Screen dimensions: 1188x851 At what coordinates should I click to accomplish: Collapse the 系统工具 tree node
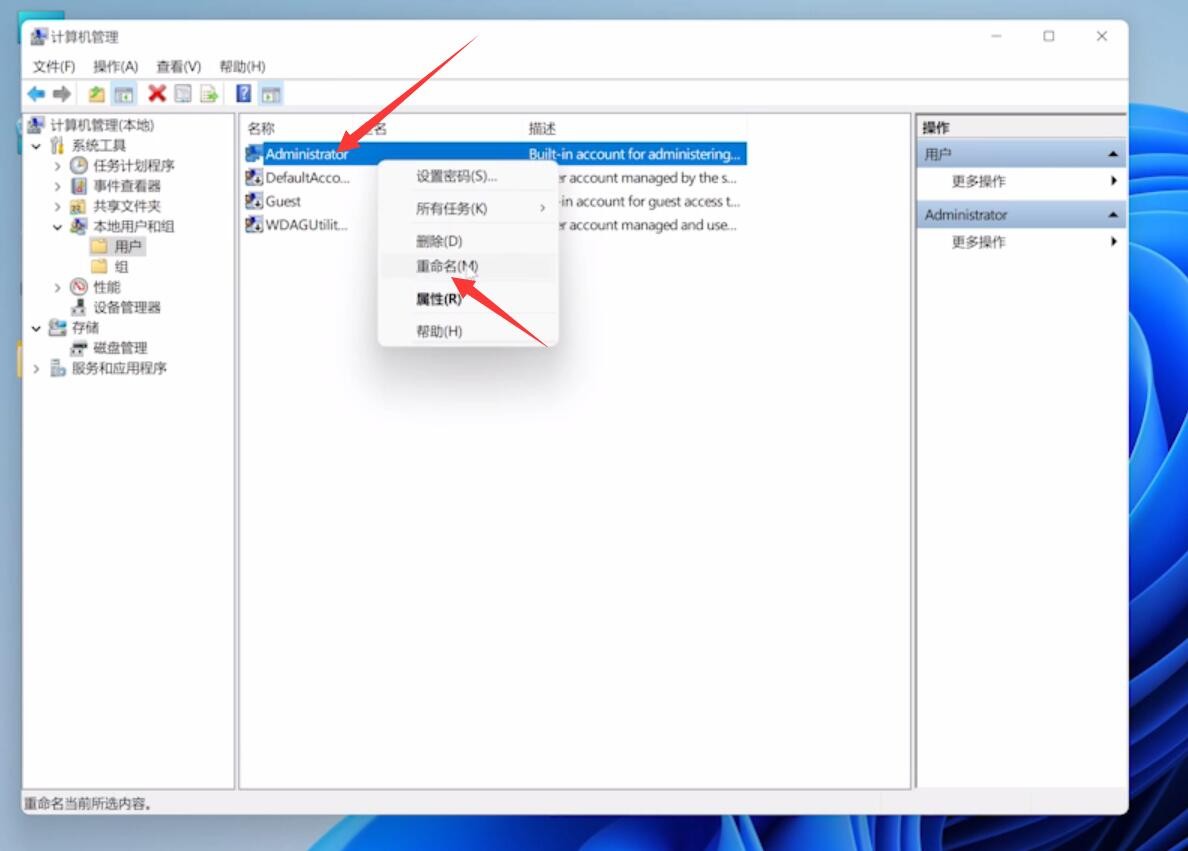(37, 146)
